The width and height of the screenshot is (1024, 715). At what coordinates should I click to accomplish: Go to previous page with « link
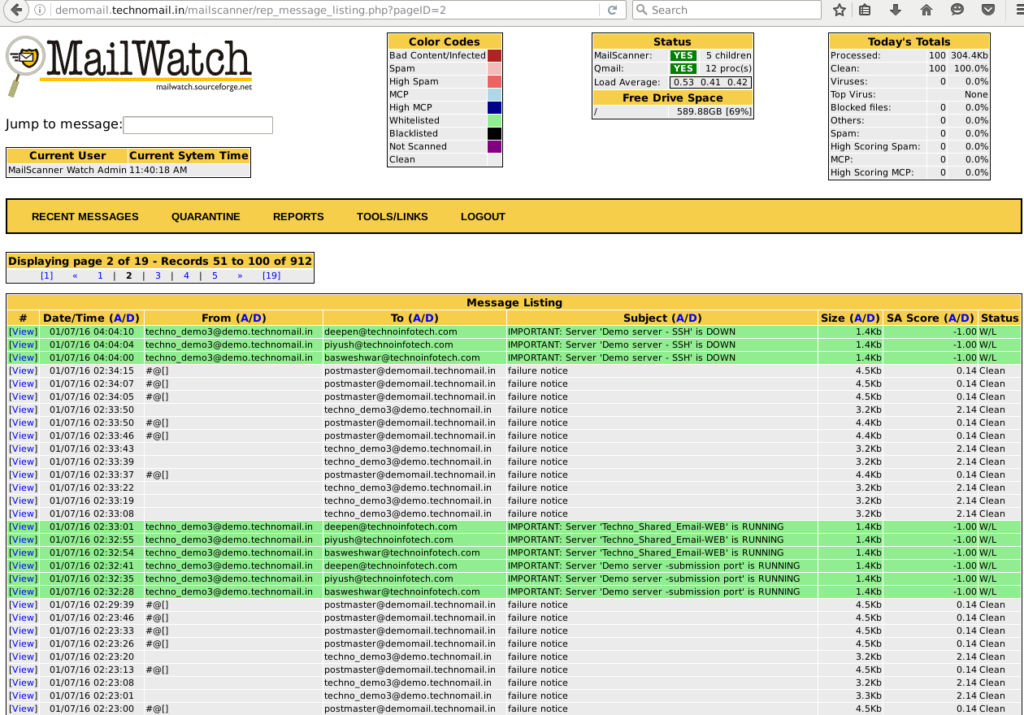[x=75, y=276]
